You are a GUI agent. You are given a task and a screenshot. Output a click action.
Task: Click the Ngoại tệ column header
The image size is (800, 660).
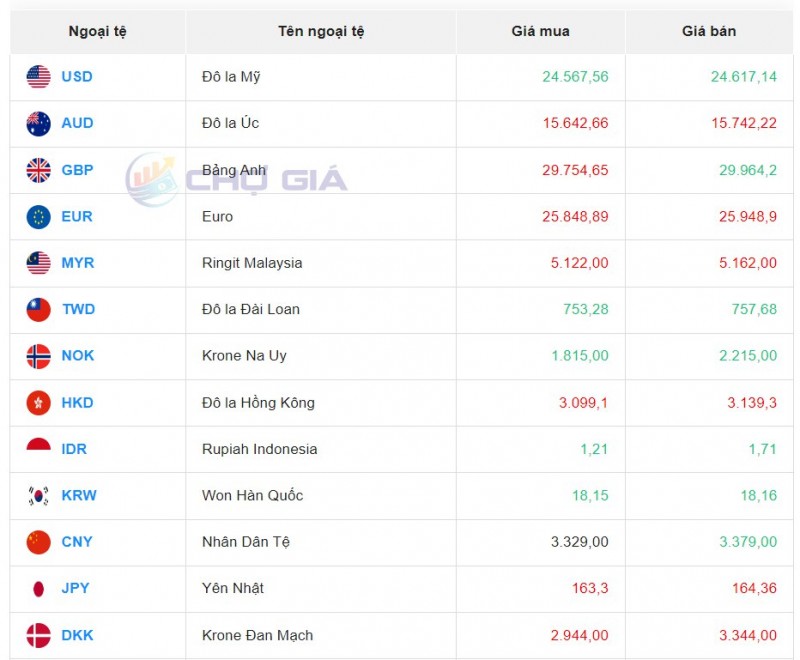pyautogui.click(x=97, y=31)
